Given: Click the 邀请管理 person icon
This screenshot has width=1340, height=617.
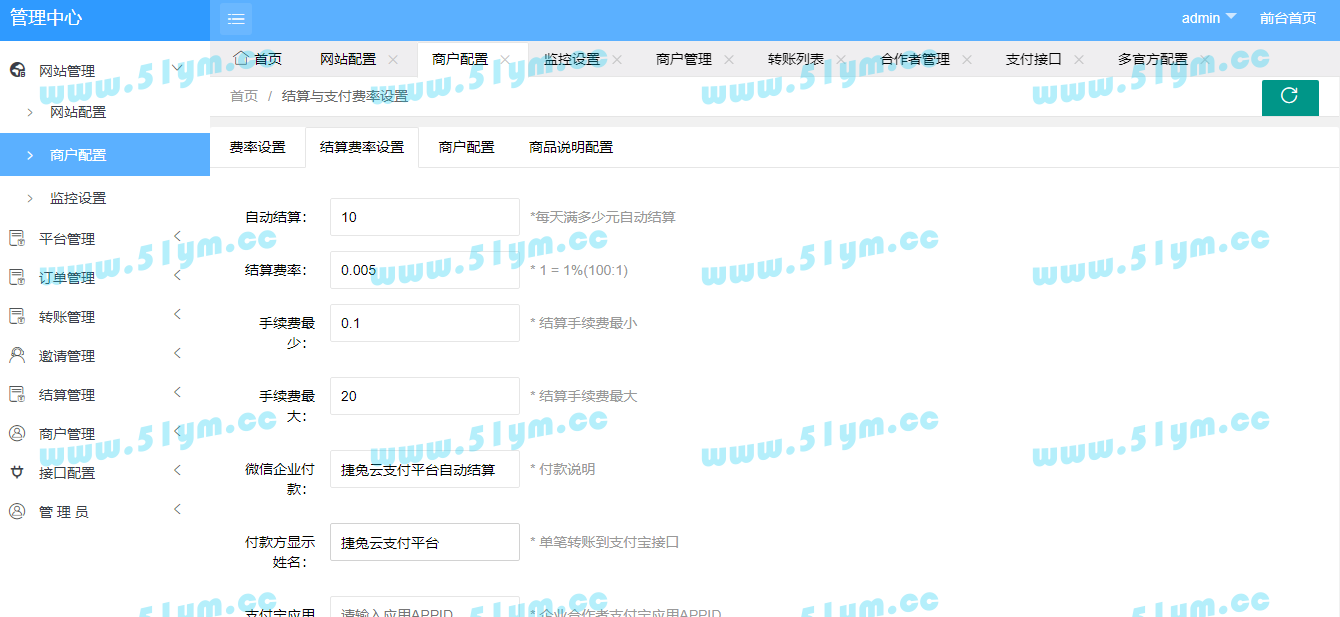Looking at the screenshot, I should [x=17, y=355].
